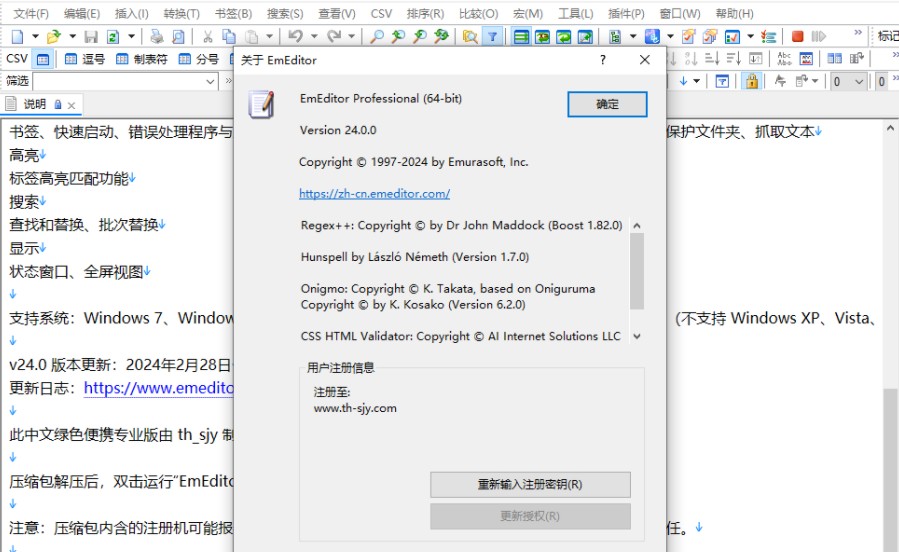Click the Abc match case icon

(784, 58)
